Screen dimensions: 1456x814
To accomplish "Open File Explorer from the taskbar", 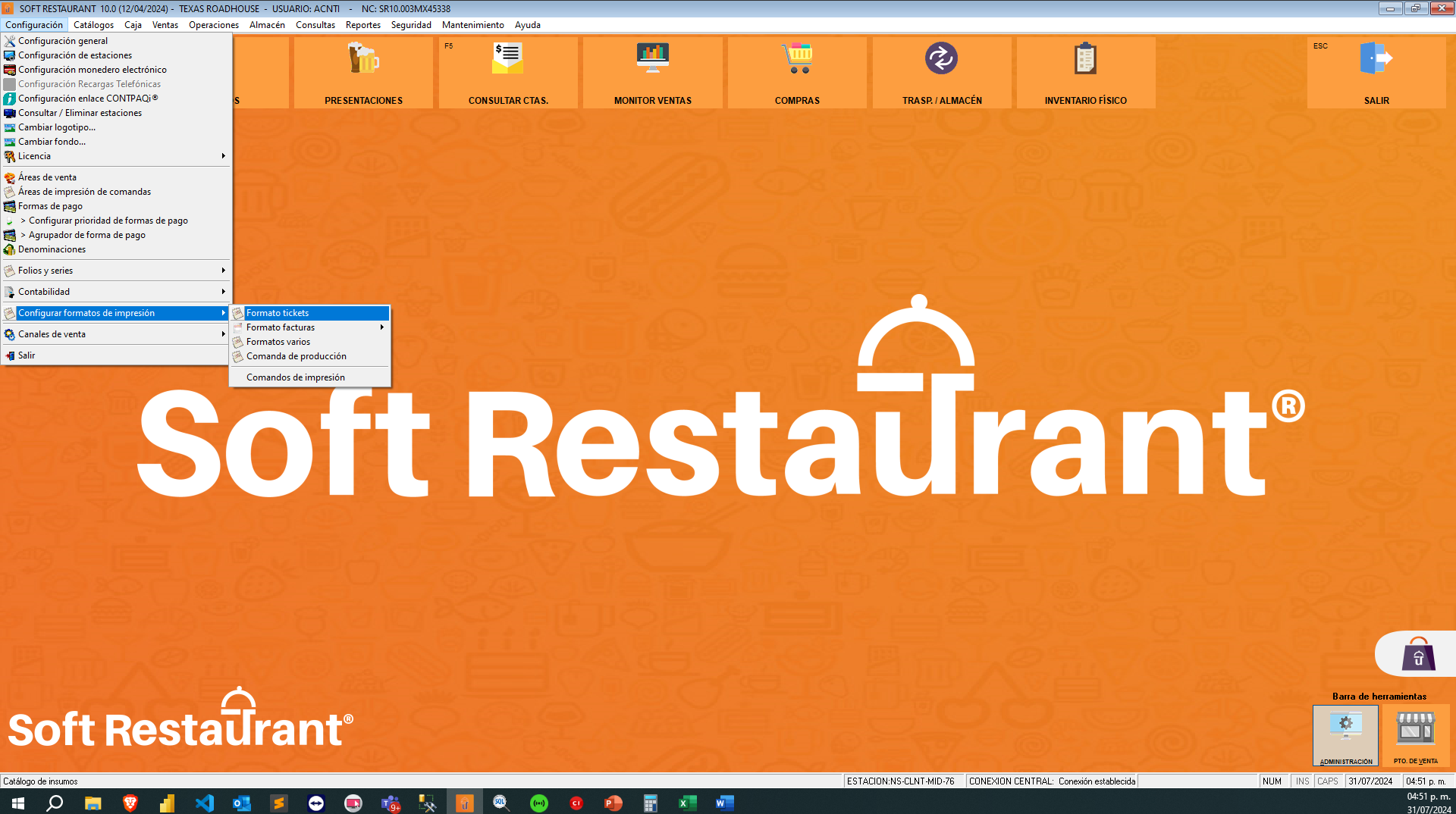I will pos(93,803).
